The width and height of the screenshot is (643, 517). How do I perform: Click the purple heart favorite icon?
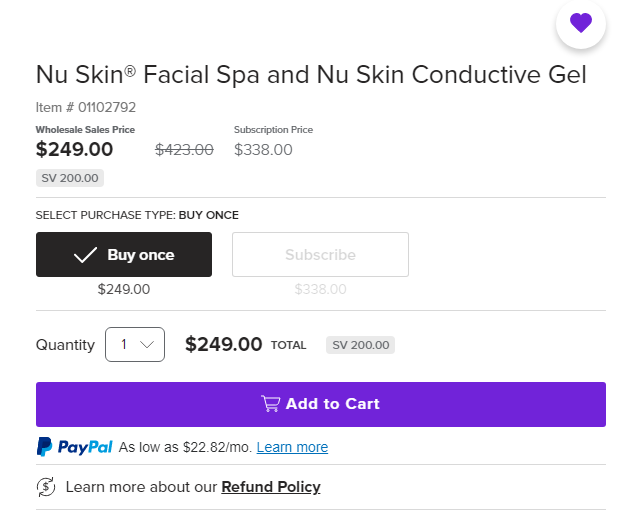point(581,23)
